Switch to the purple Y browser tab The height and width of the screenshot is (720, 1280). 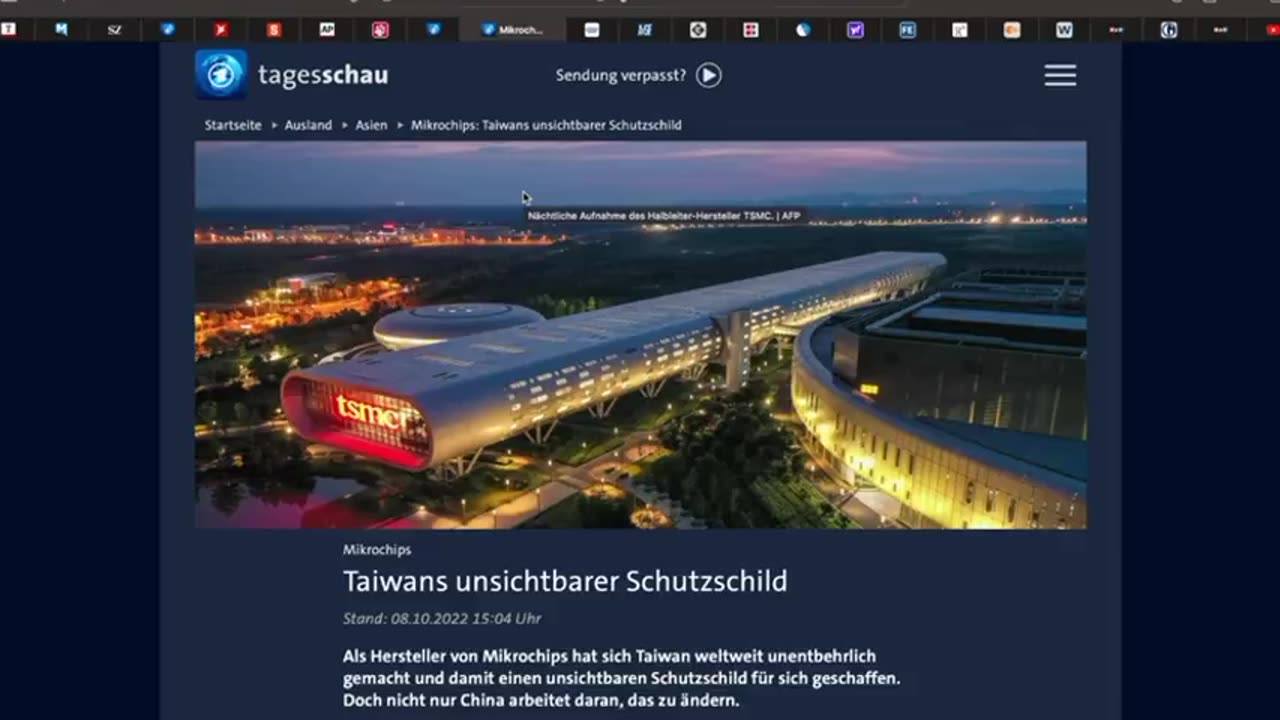pos(855,30)
